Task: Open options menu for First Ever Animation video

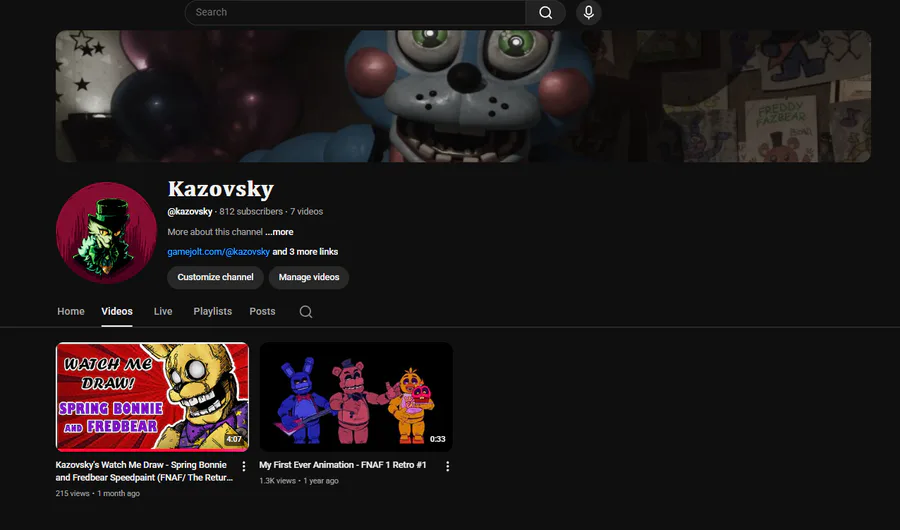Action: [x=448, y=466]
